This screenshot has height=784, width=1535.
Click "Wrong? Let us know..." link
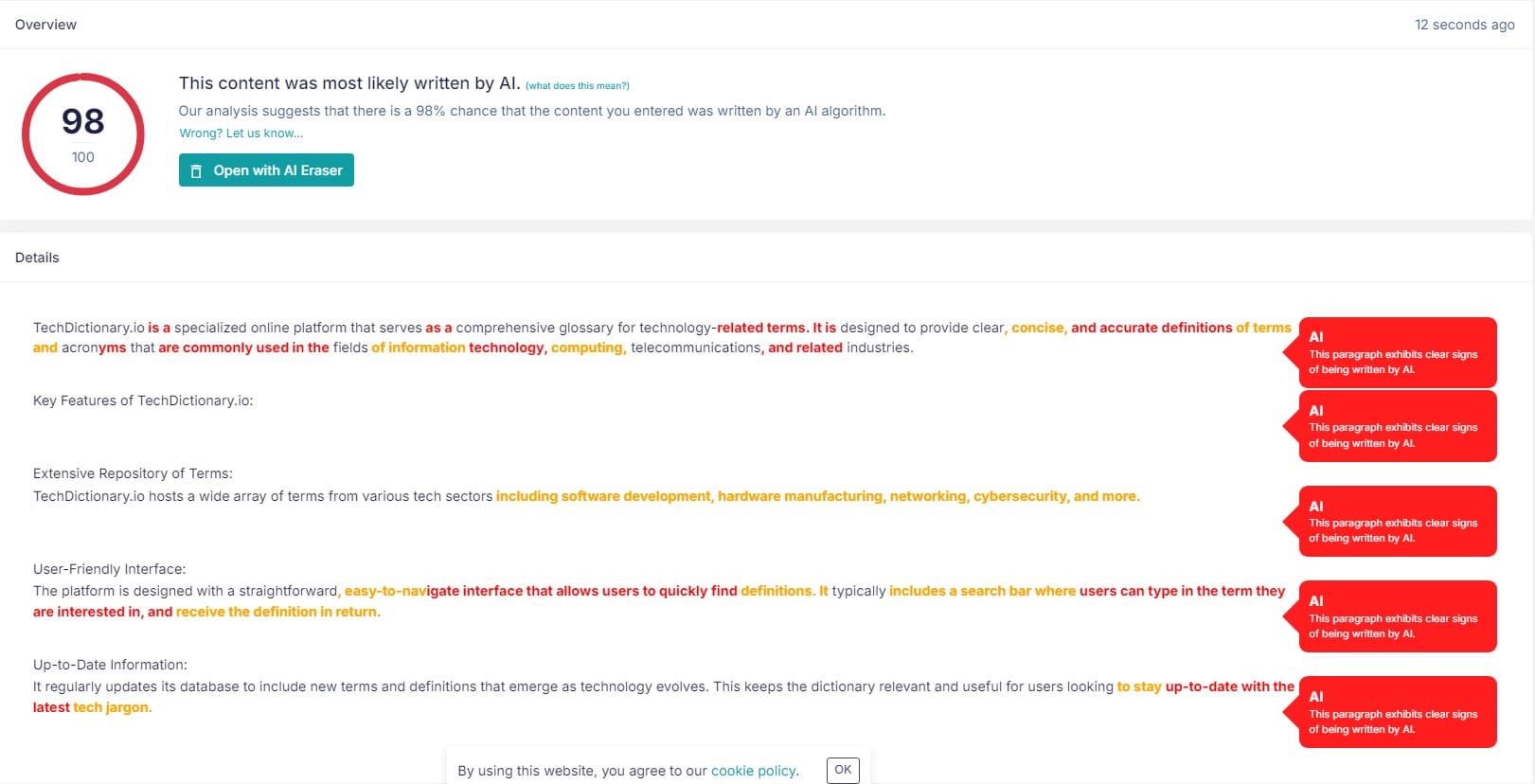click(241, 134)
